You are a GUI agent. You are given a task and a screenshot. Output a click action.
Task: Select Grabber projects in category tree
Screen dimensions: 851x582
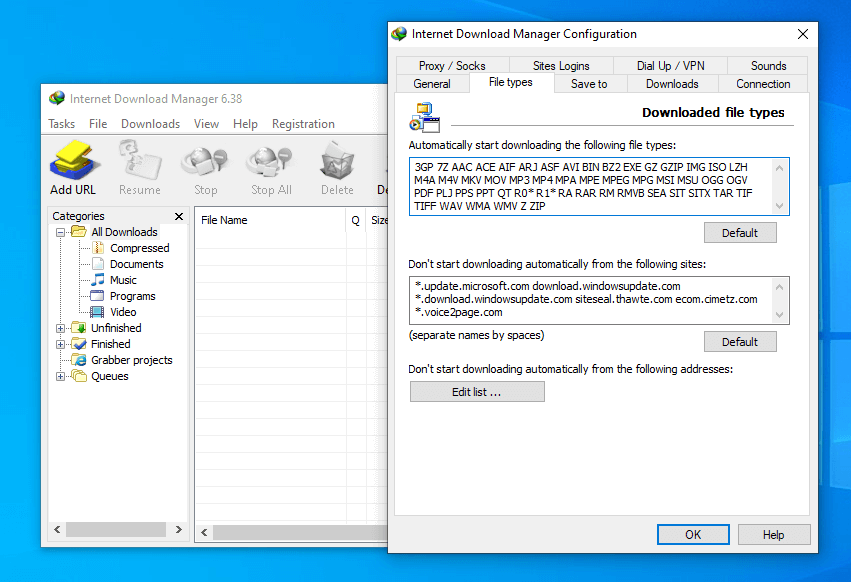(132, 360)
